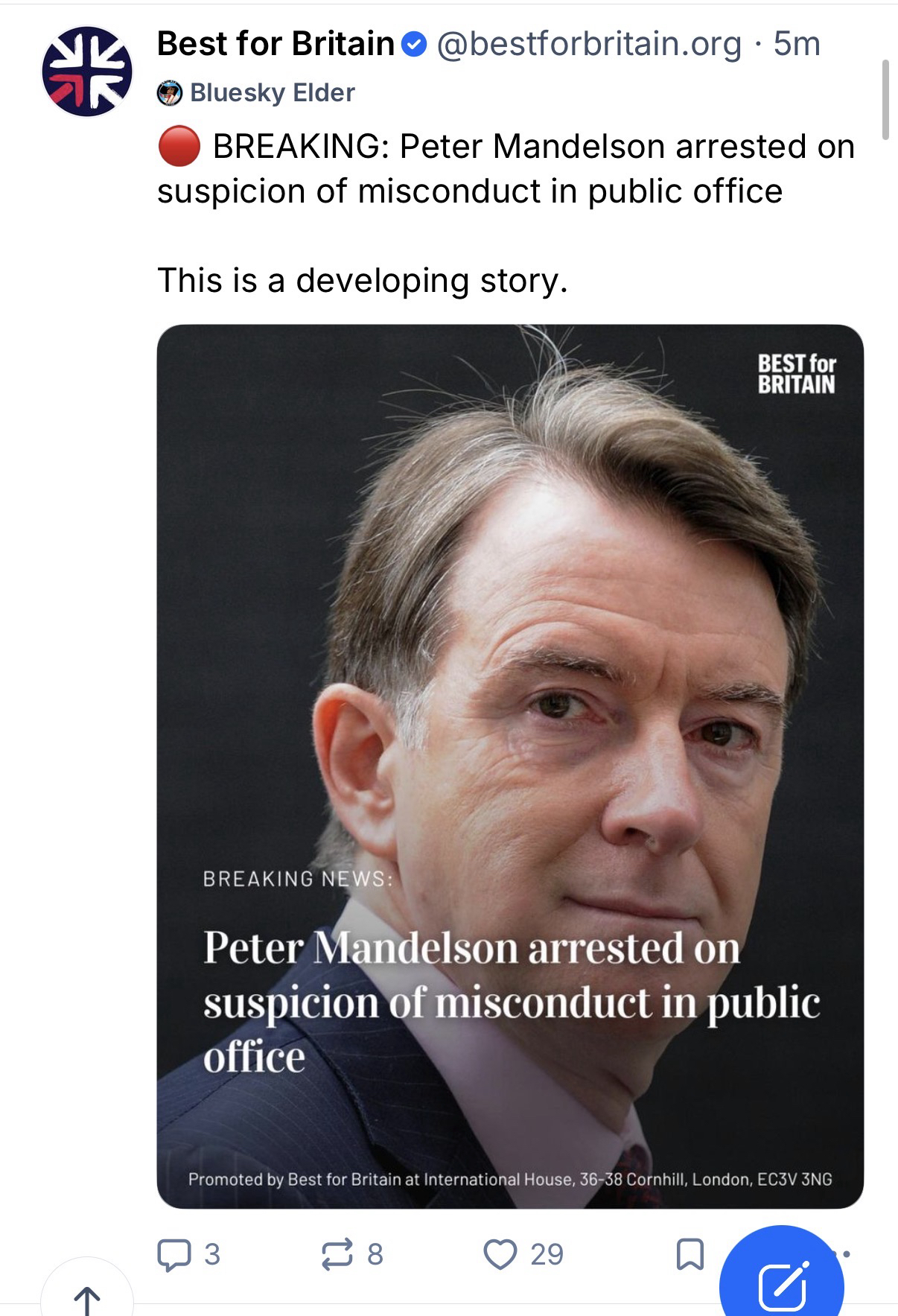Open the Peter Mandelson breaking news image
The image size is (898, 1316).
(x=510, y=766)
